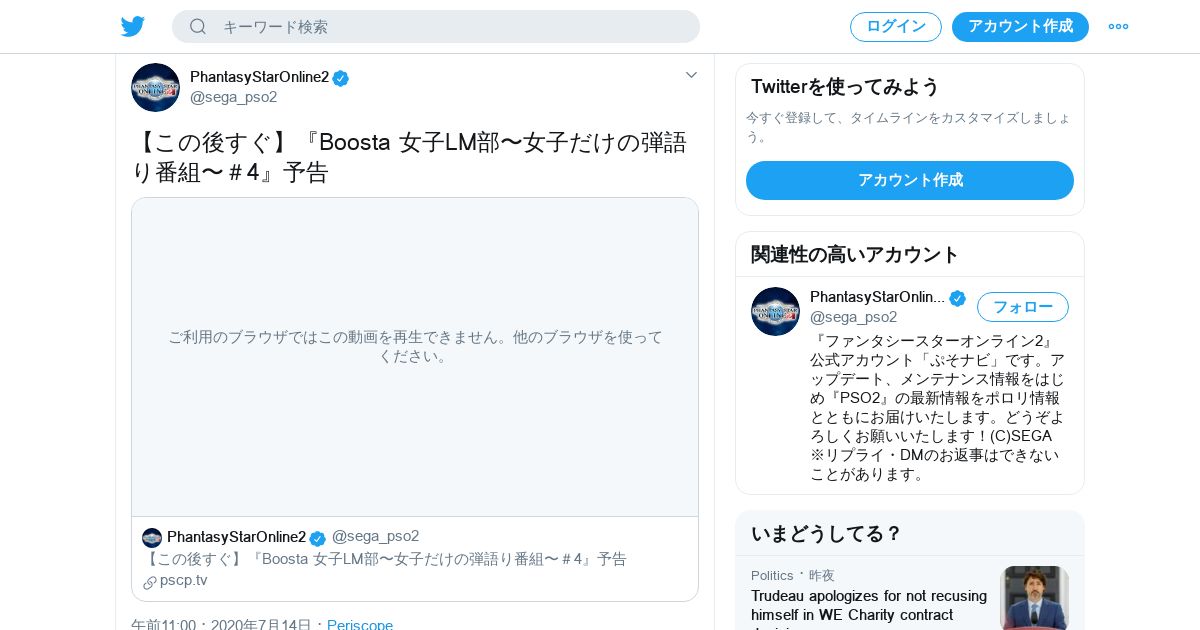Click the いまどうしてる？ heading
The width and height of the screenshot is (1200, 630).
(826, 534)
